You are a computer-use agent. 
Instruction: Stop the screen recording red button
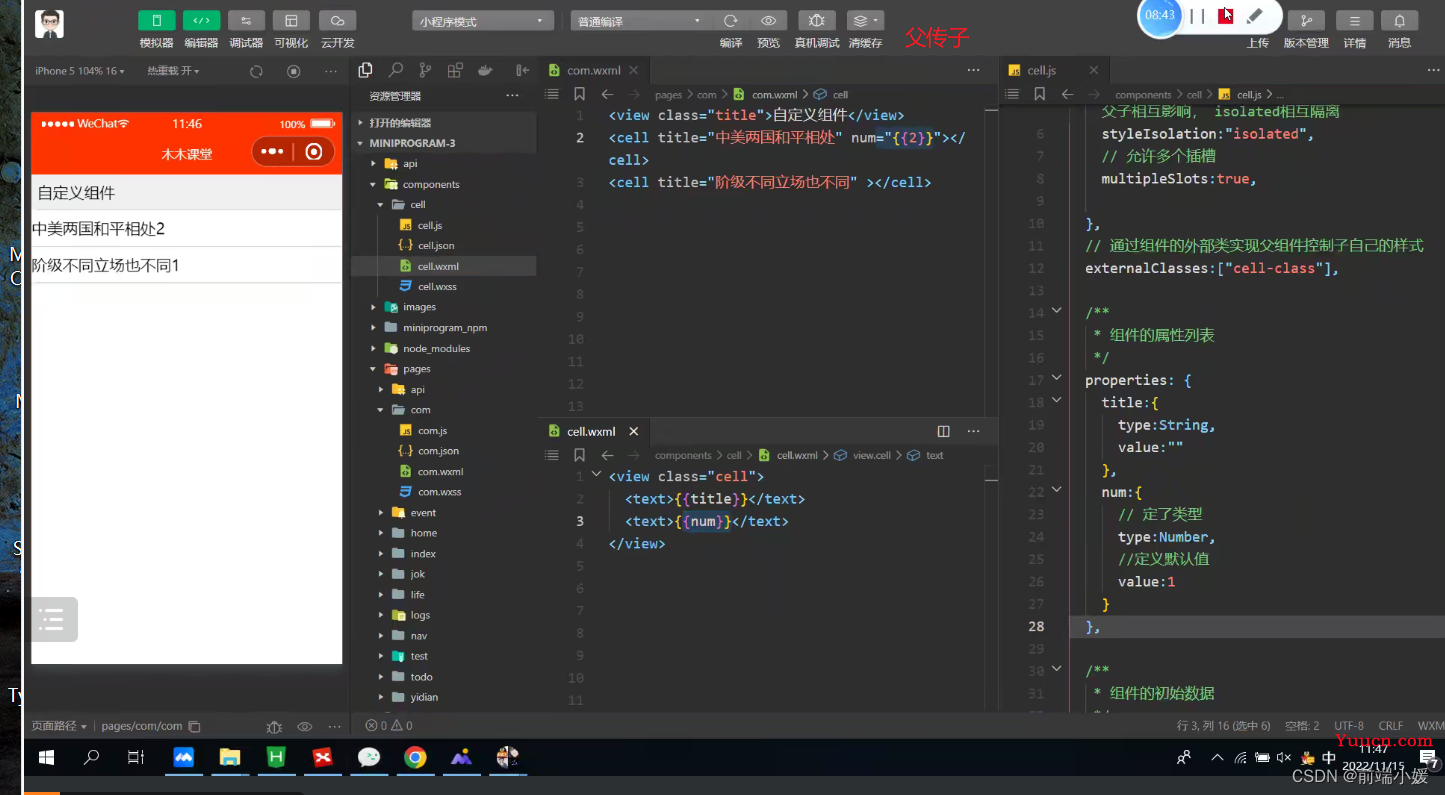click(1226, 15)
